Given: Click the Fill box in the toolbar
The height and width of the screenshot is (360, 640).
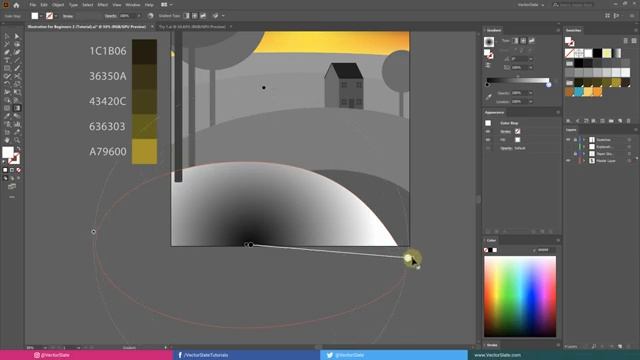Looking at the screenshot, I should coord(7,152).
